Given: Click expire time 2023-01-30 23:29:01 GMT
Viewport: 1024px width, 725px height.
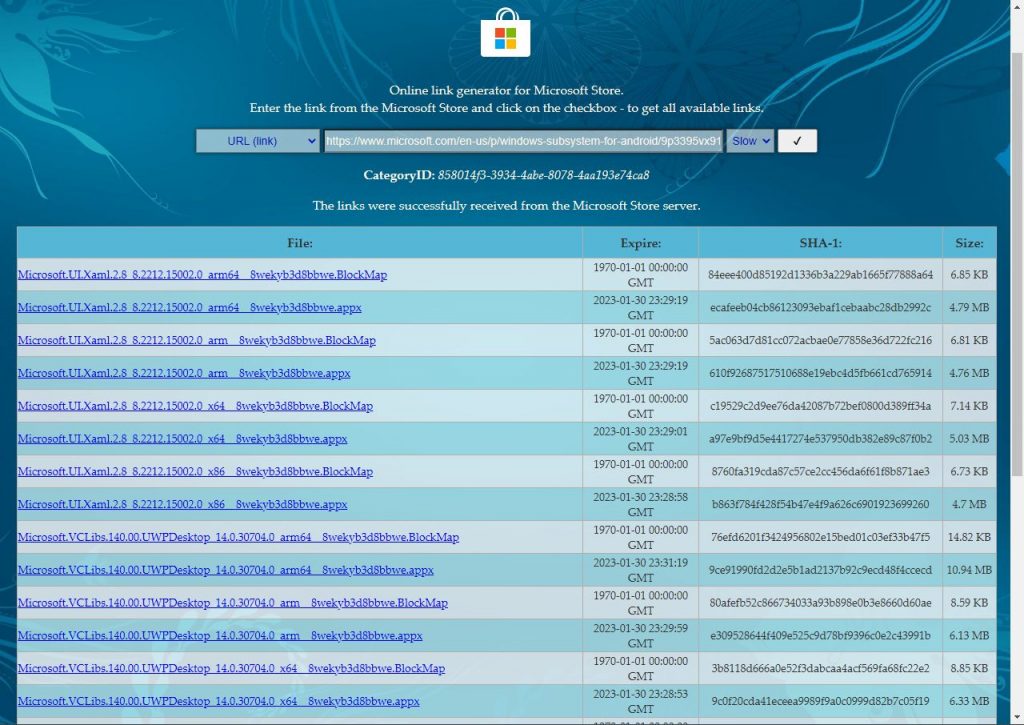Looking at the screenshot, I should 641,439.
